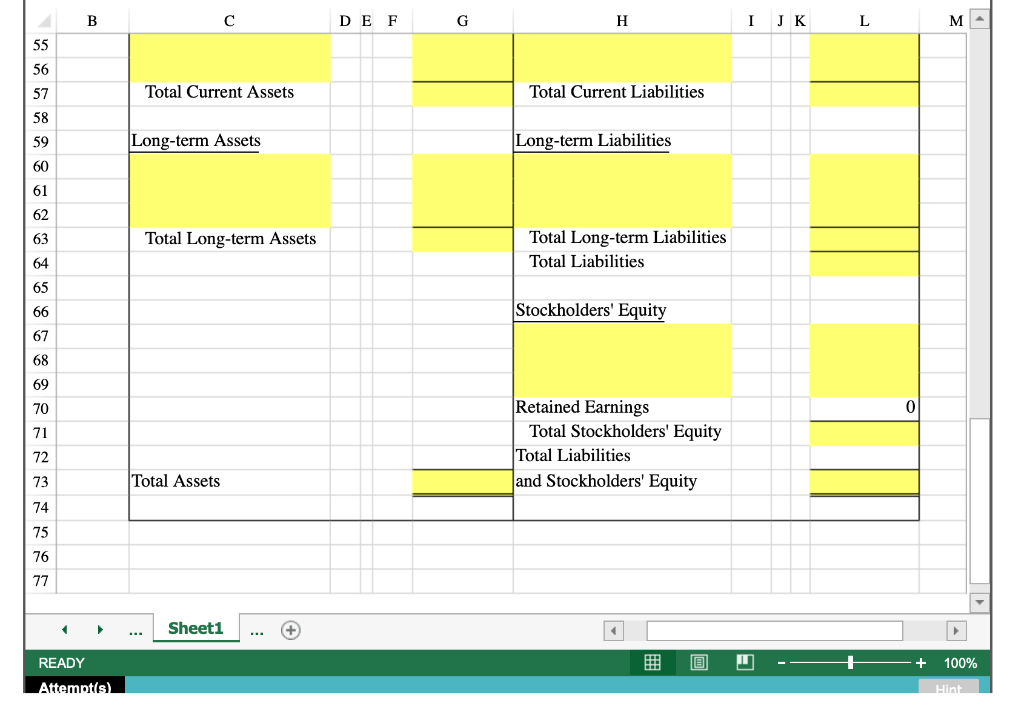
Task: Add a new worksheet with the plus icon
Action: [x=288, y=629]
